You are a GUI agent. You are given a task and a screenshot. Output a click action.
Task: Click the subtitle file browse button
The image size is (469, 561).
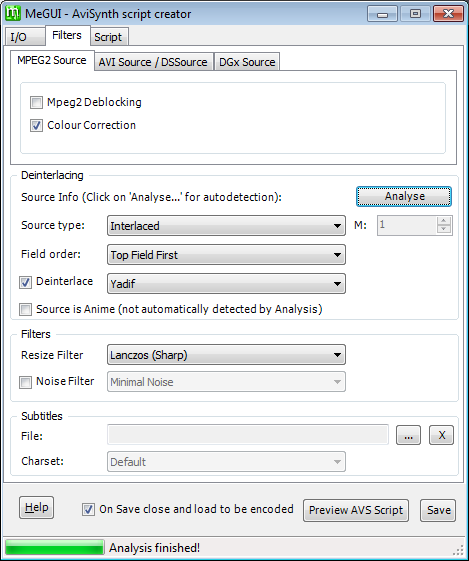(408, 435)
